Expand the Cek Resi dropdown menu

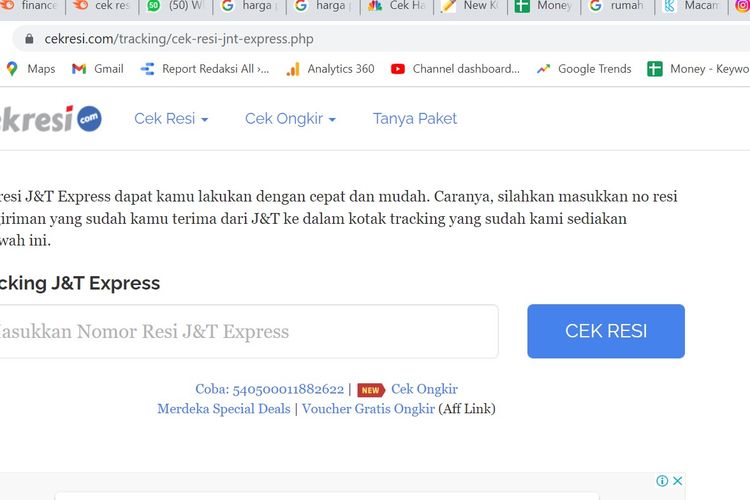tap(171, 118)
